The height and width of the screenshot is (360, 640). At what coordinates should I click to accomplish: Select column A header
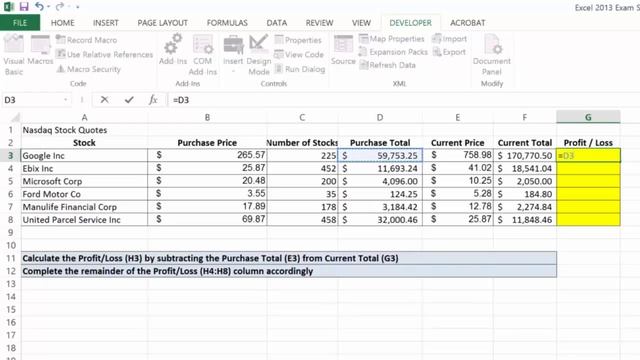click(x=84, y=118)
